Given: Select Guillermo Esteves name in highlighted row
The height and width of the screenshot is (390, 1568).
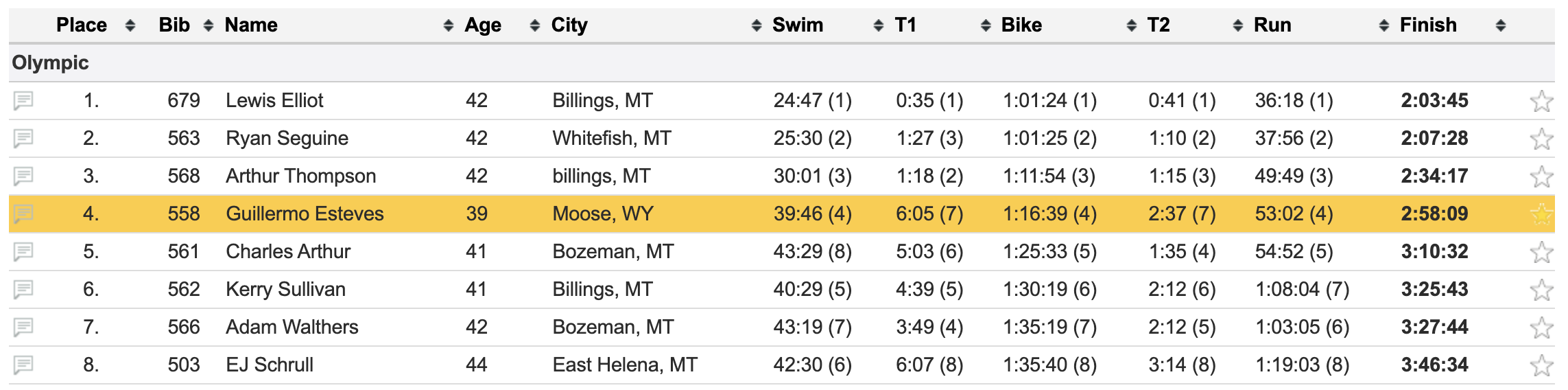Looking at the screenshot, I should [305, 214].
